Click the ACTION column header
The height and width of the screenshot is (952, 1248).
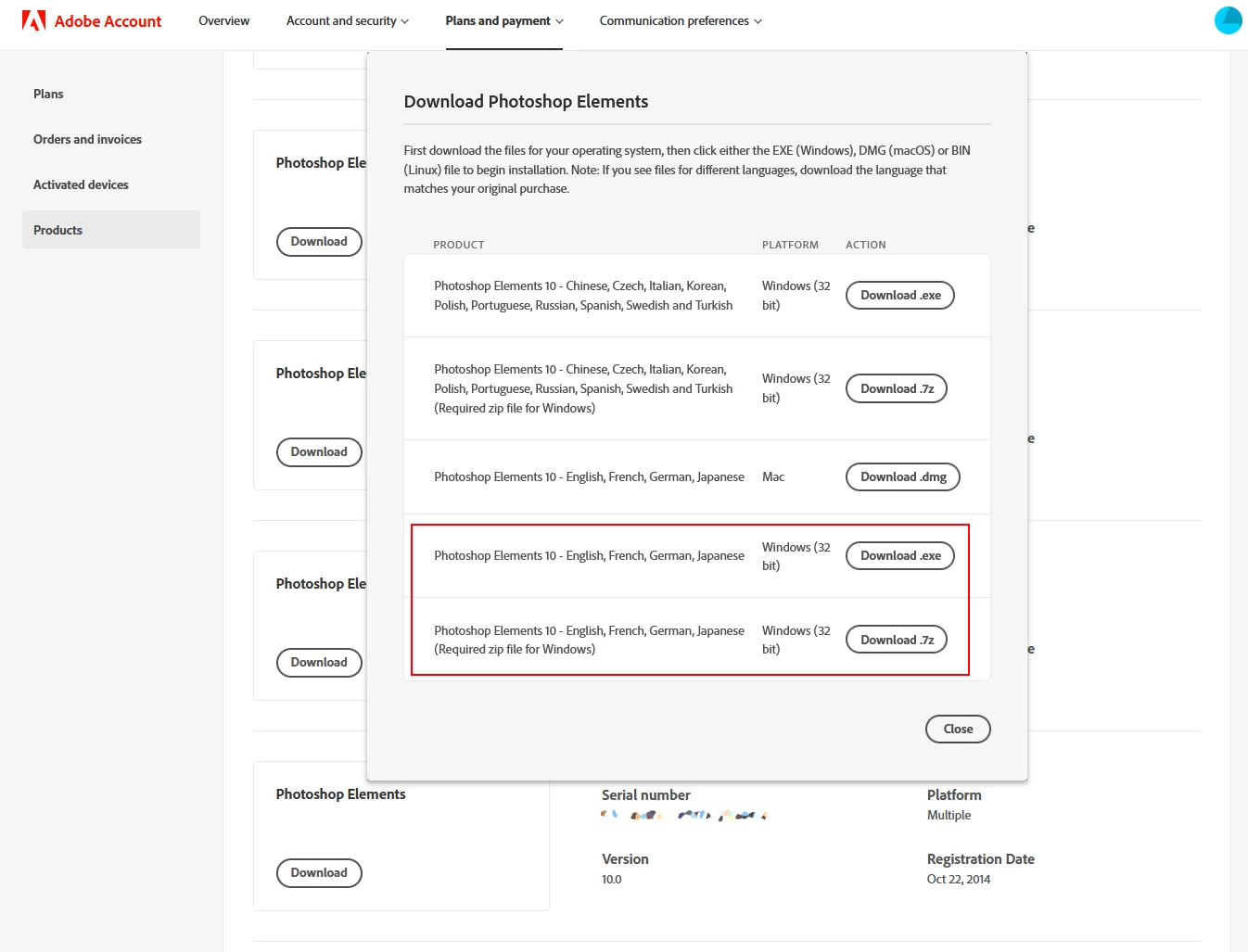[x=866, y=245]
